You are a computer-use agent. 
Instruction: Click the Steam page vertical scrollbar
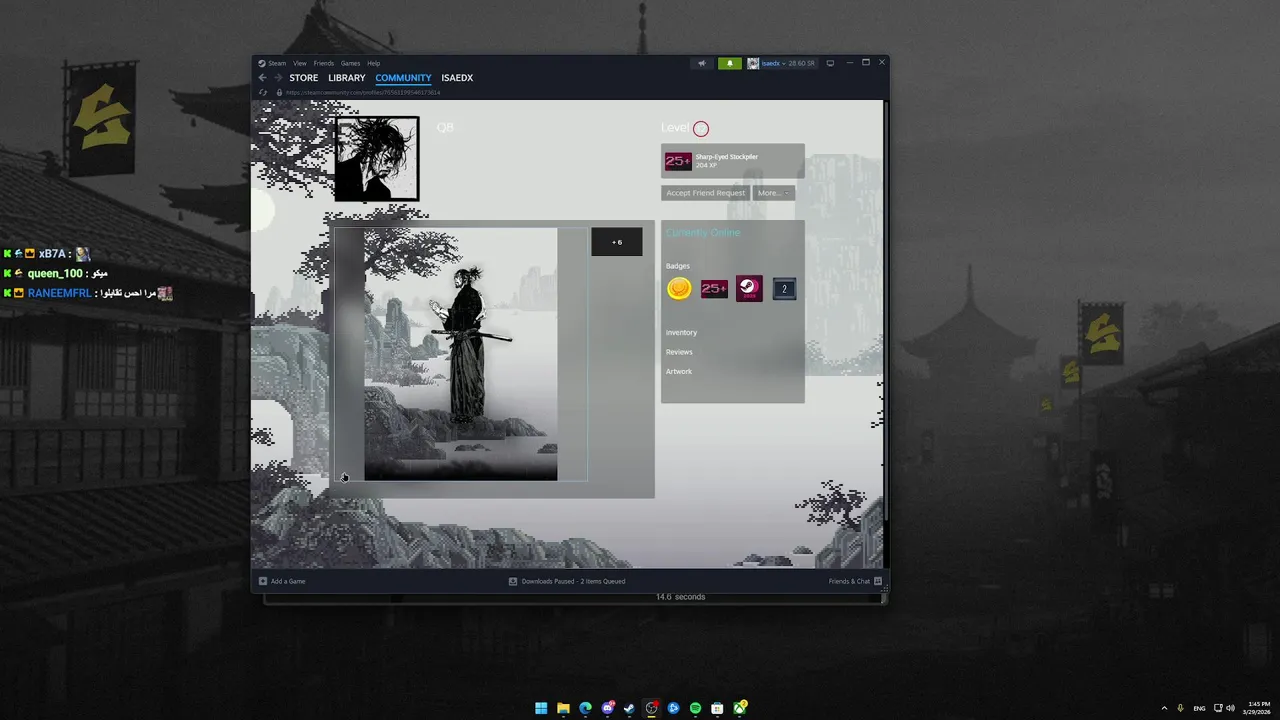coord(884,310)
